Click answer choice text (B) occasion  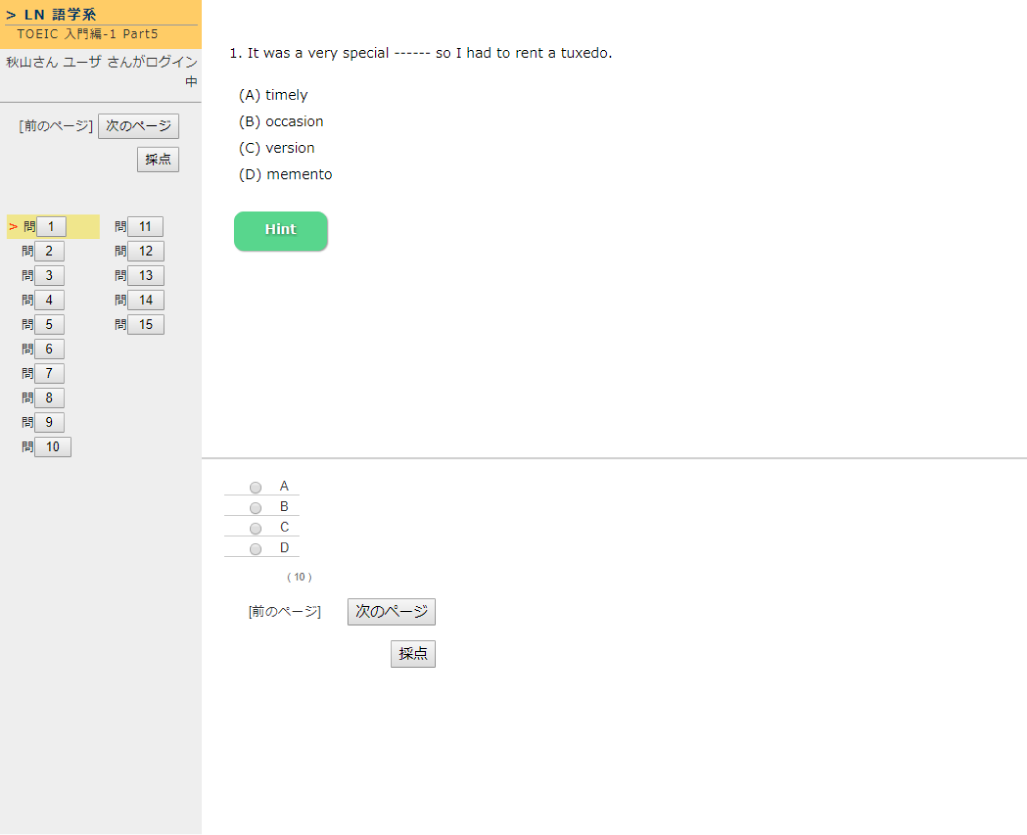[x=281, y=121]
